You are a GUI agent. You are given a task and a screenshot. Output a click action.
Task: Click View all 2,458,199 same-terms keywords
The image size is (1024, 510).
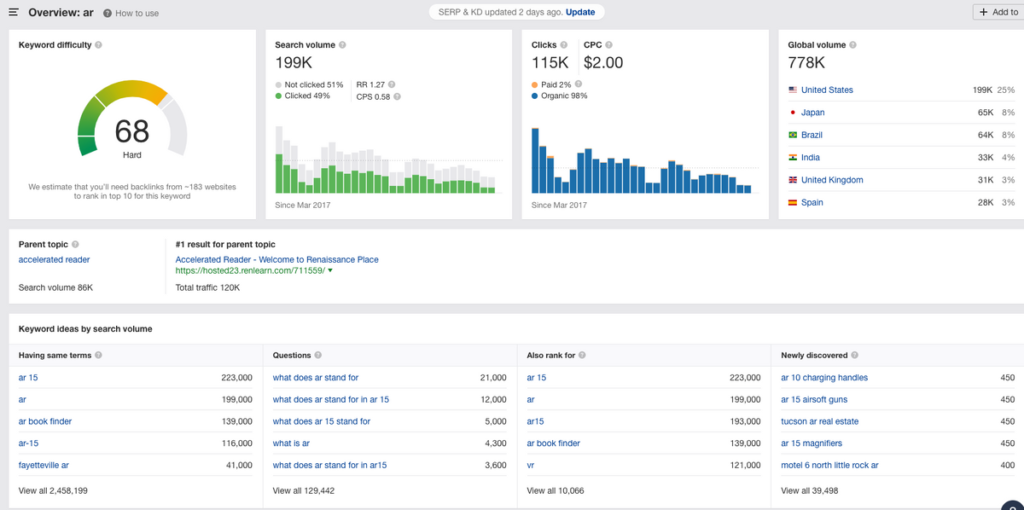pyautogui.click(x=54, y=490)
